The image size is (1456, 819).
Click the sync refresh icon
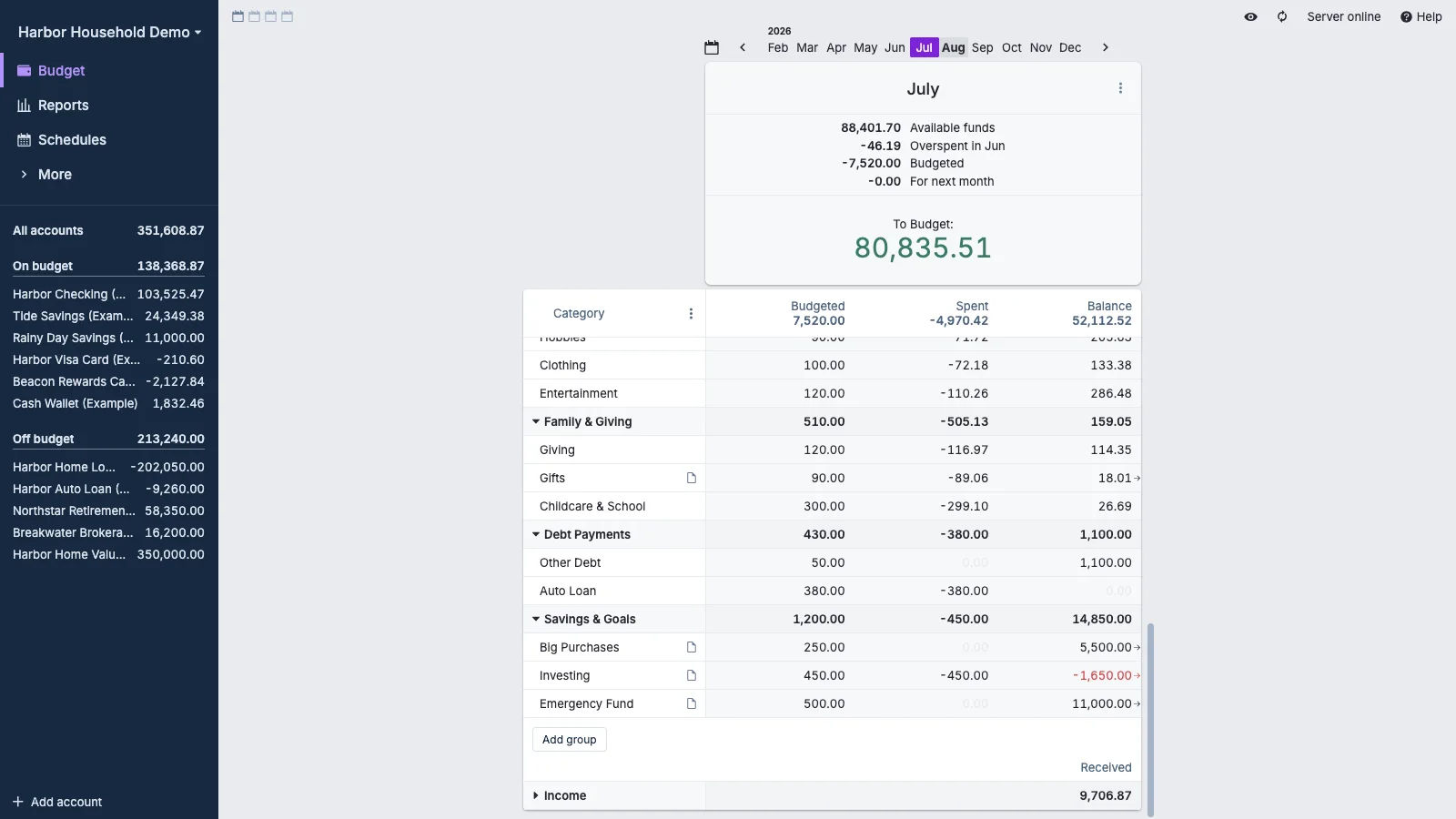(1282, 16)
